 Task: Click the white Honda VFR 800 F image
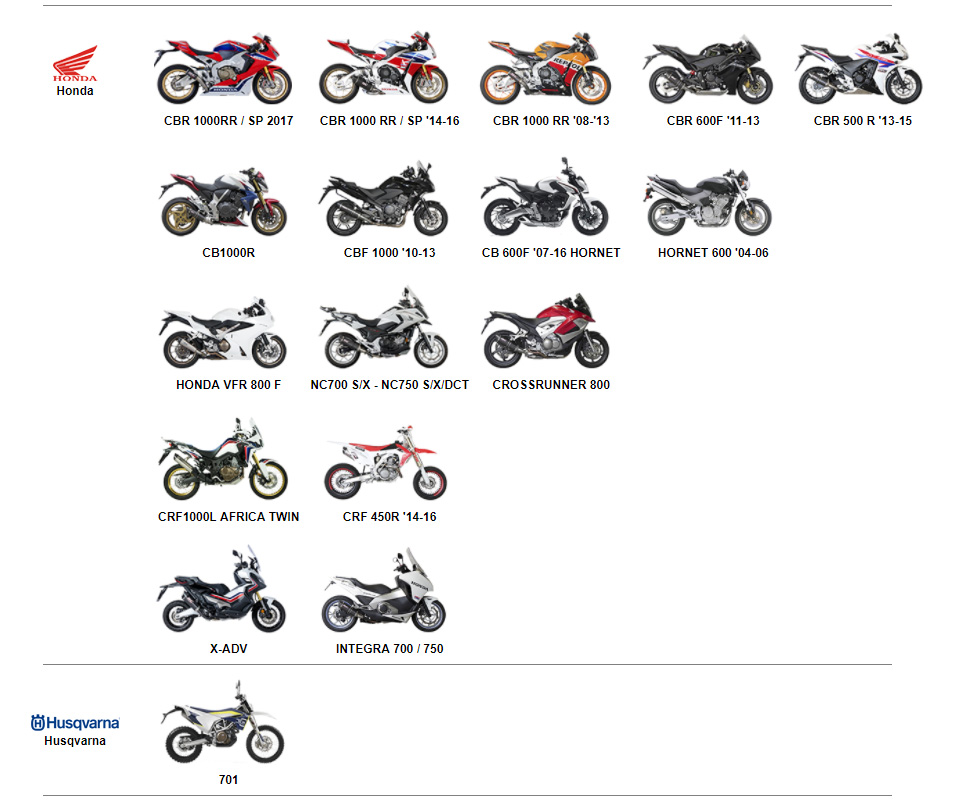pos(223,332)
